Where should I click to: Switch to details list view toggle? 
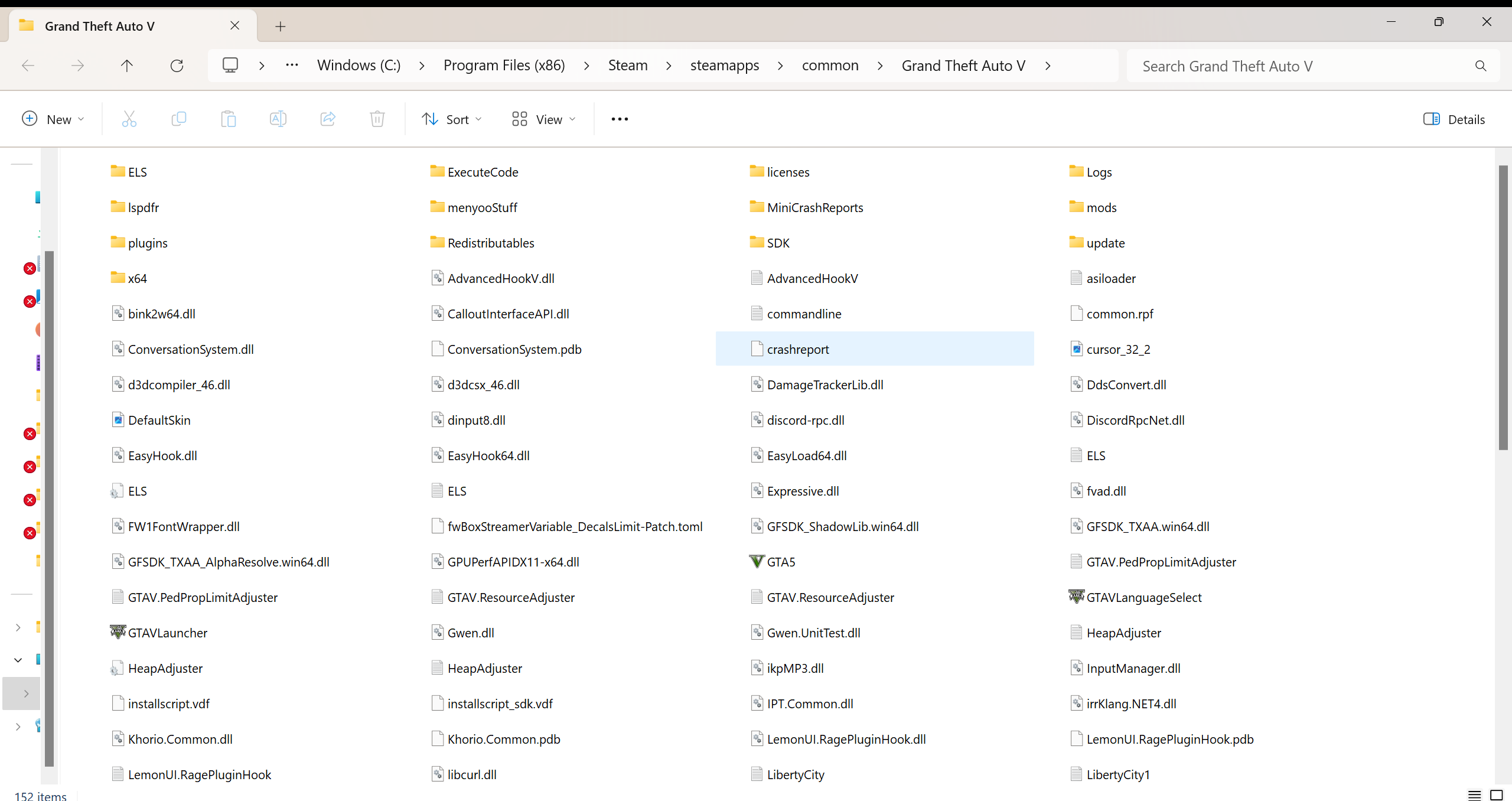click(1474, 795)
